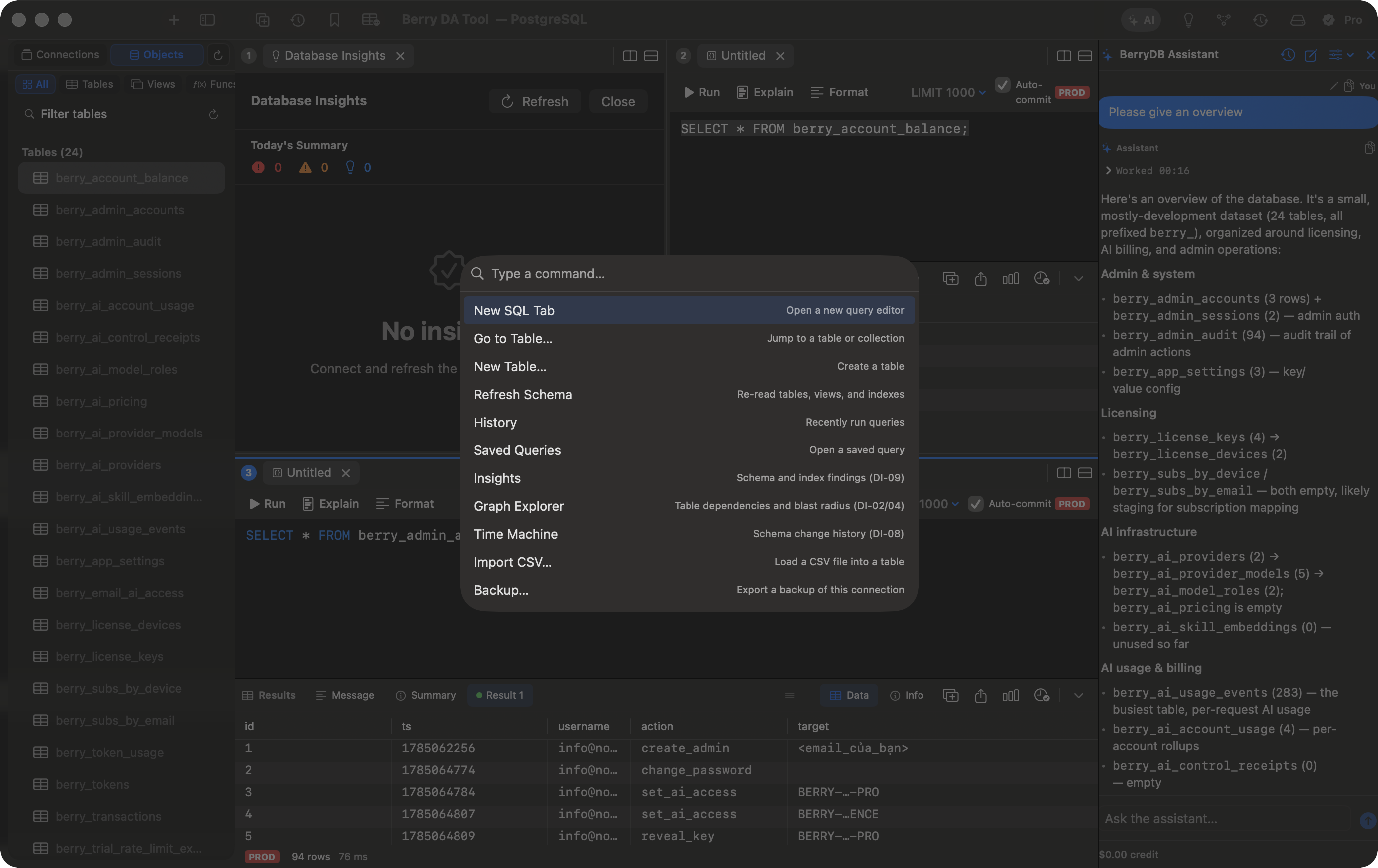Screen dimensions: 1378x868
Task: Switch results view to Info
Action: coord(907,696)
